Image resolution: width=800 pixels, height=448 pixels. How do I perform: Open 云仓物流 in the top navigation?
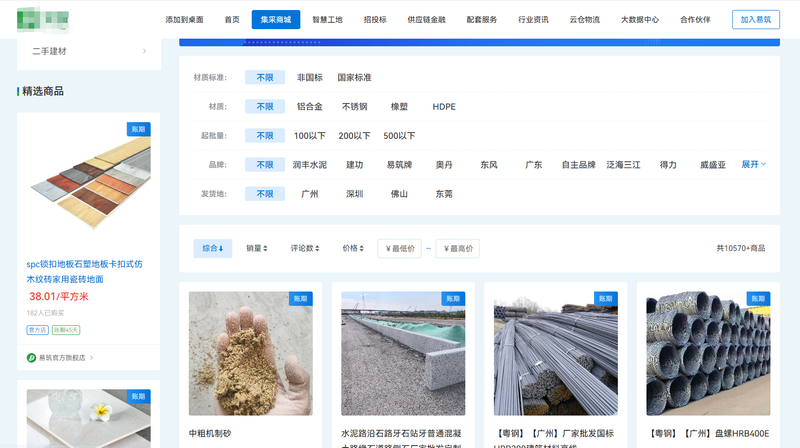tap(585, 19)
